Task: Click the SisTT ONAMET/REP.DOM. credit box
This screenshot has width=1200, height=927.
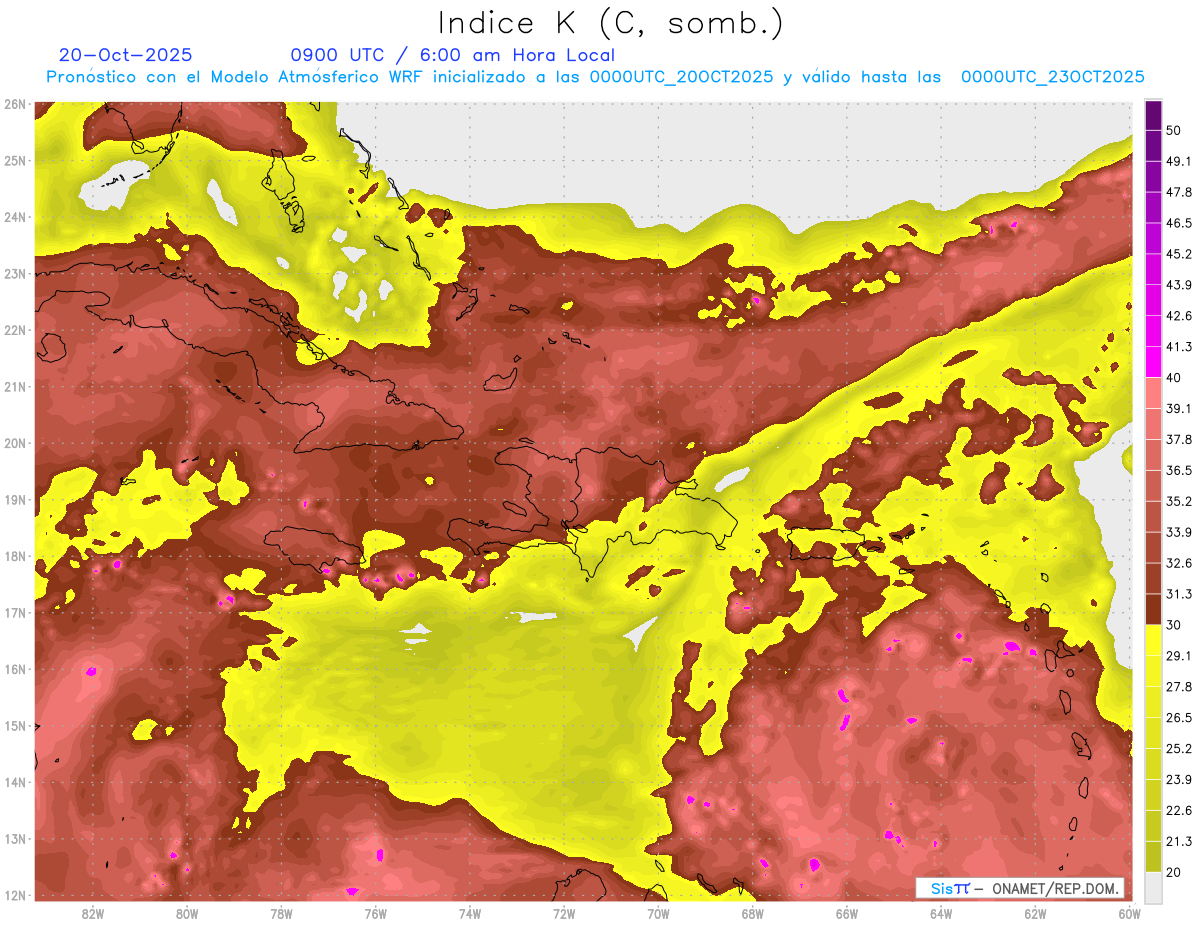Action: pos(1019,888)
